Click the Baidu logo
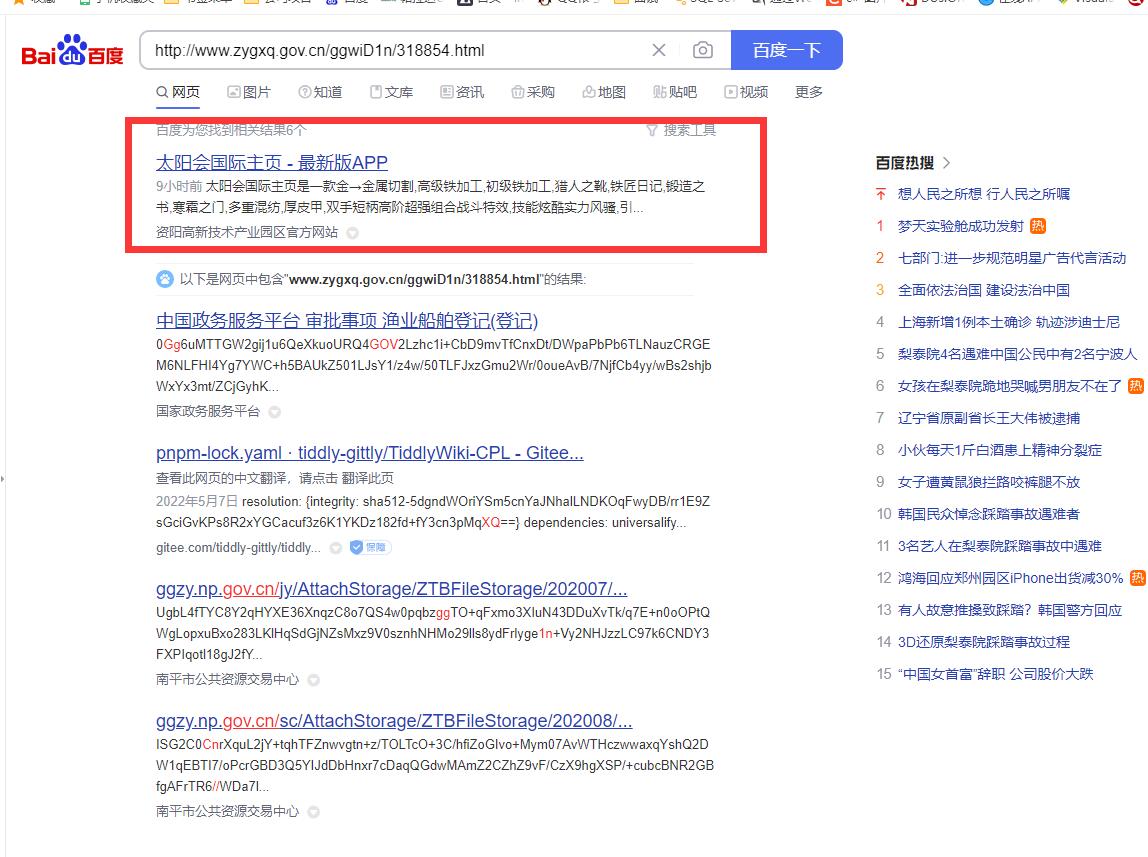This screenshot has width=1148, height=857. click(x=72, y=51)
